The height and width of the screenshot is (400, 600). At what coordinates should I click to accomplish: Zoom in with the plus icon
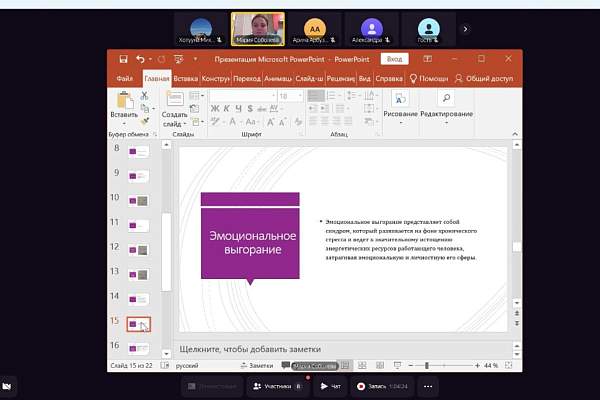[x=477, y=366]
